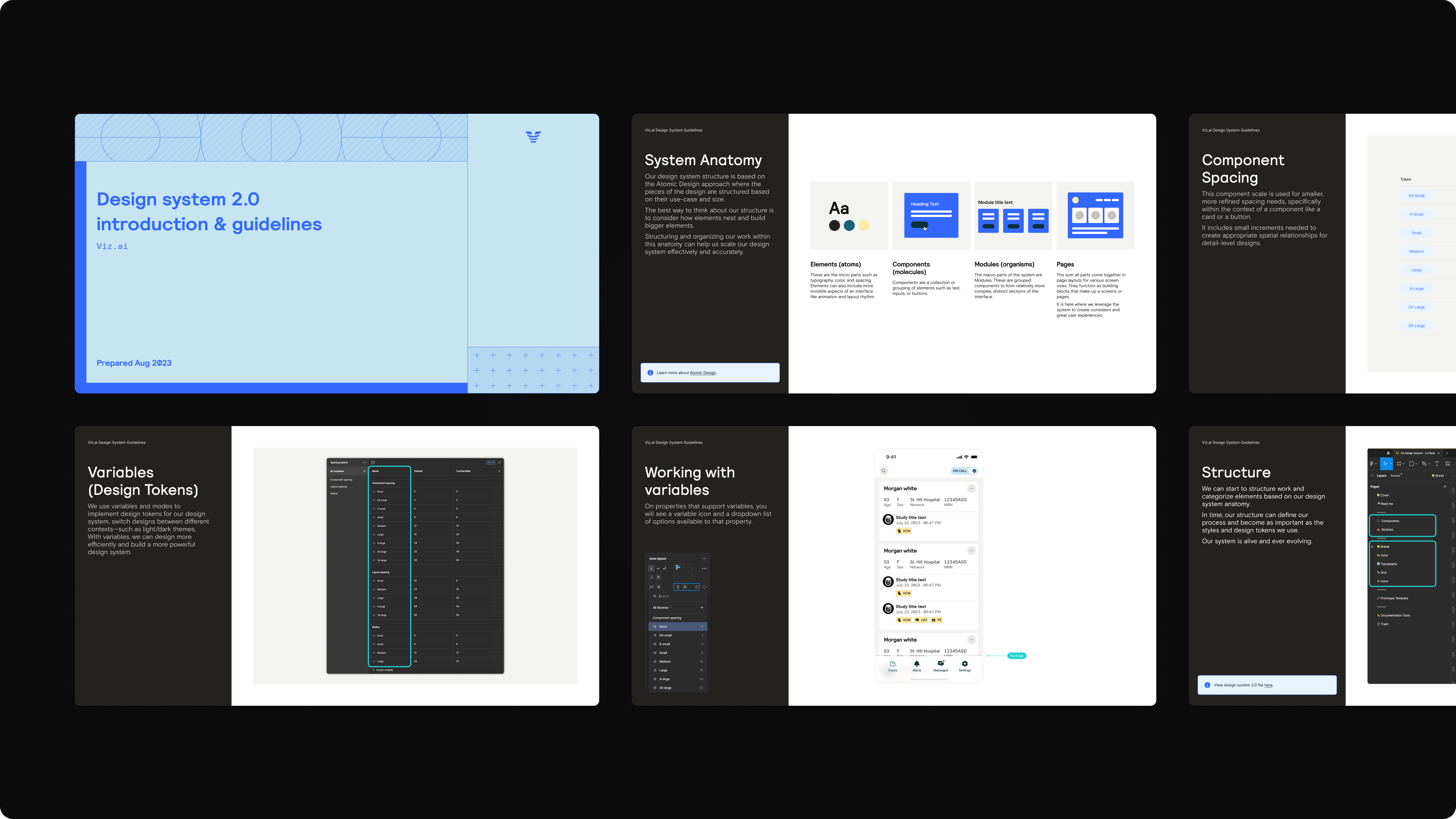Click the info icon beside 'Learn more about'

pos(650,372)
